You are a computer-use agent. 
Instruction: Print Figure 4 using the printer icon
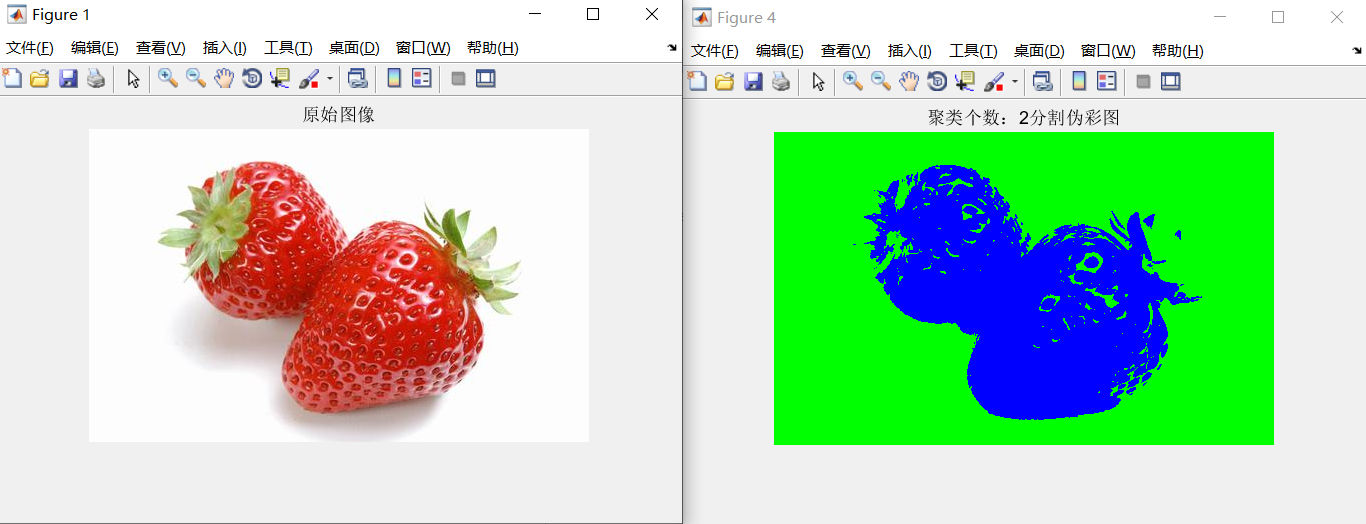pyautogui.click(x=781, y=81)
